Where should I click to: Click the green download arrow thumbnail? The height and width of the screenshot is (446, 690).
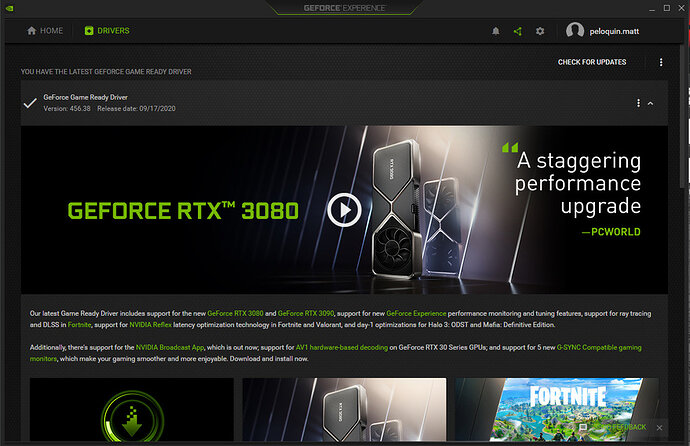tap(132, 409)
